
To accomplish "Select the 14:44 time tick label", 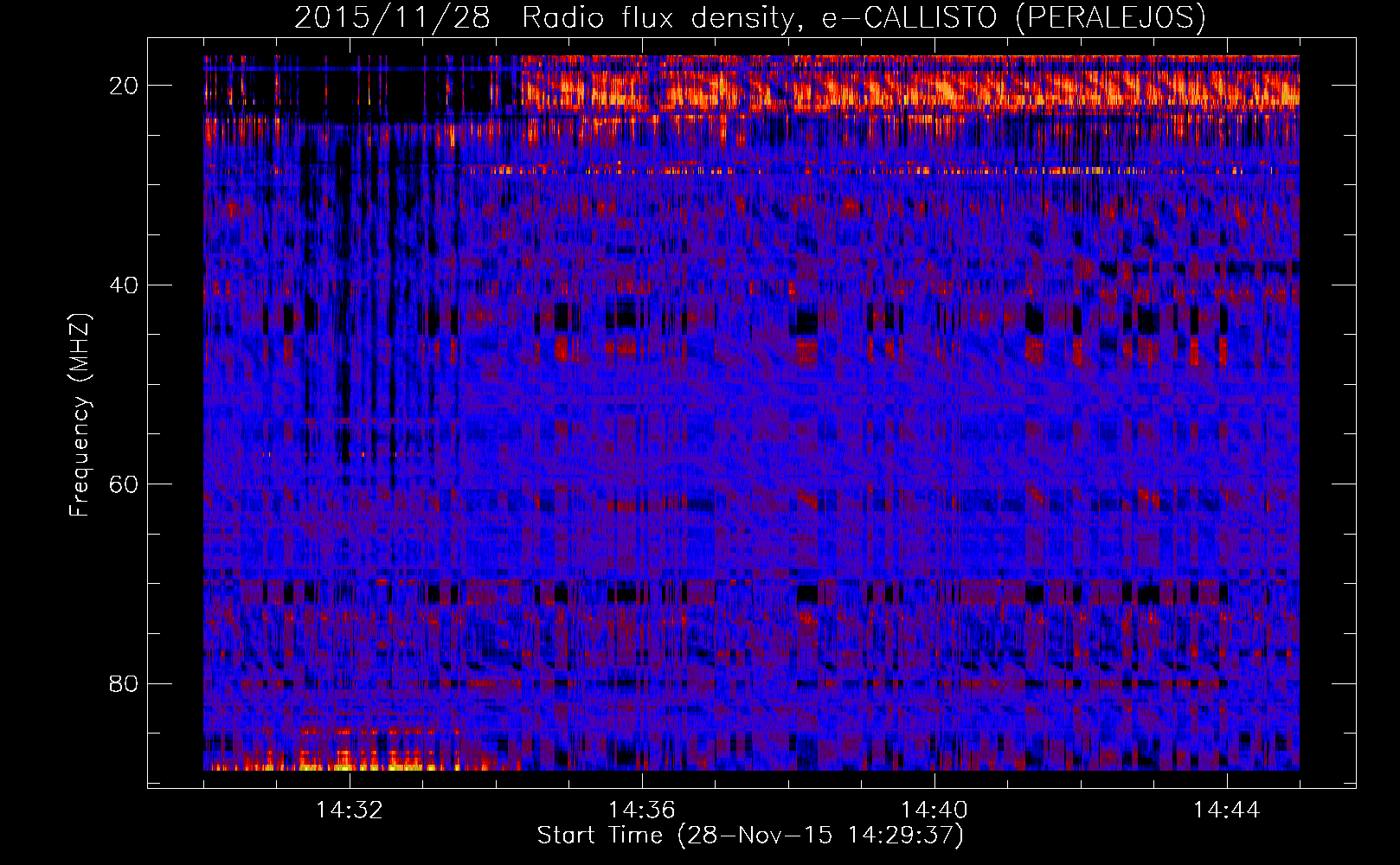I will tap(1227, 810).
